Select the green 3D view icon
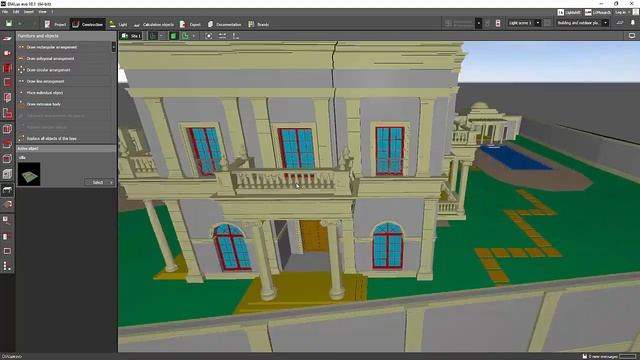 pos(185,36)
